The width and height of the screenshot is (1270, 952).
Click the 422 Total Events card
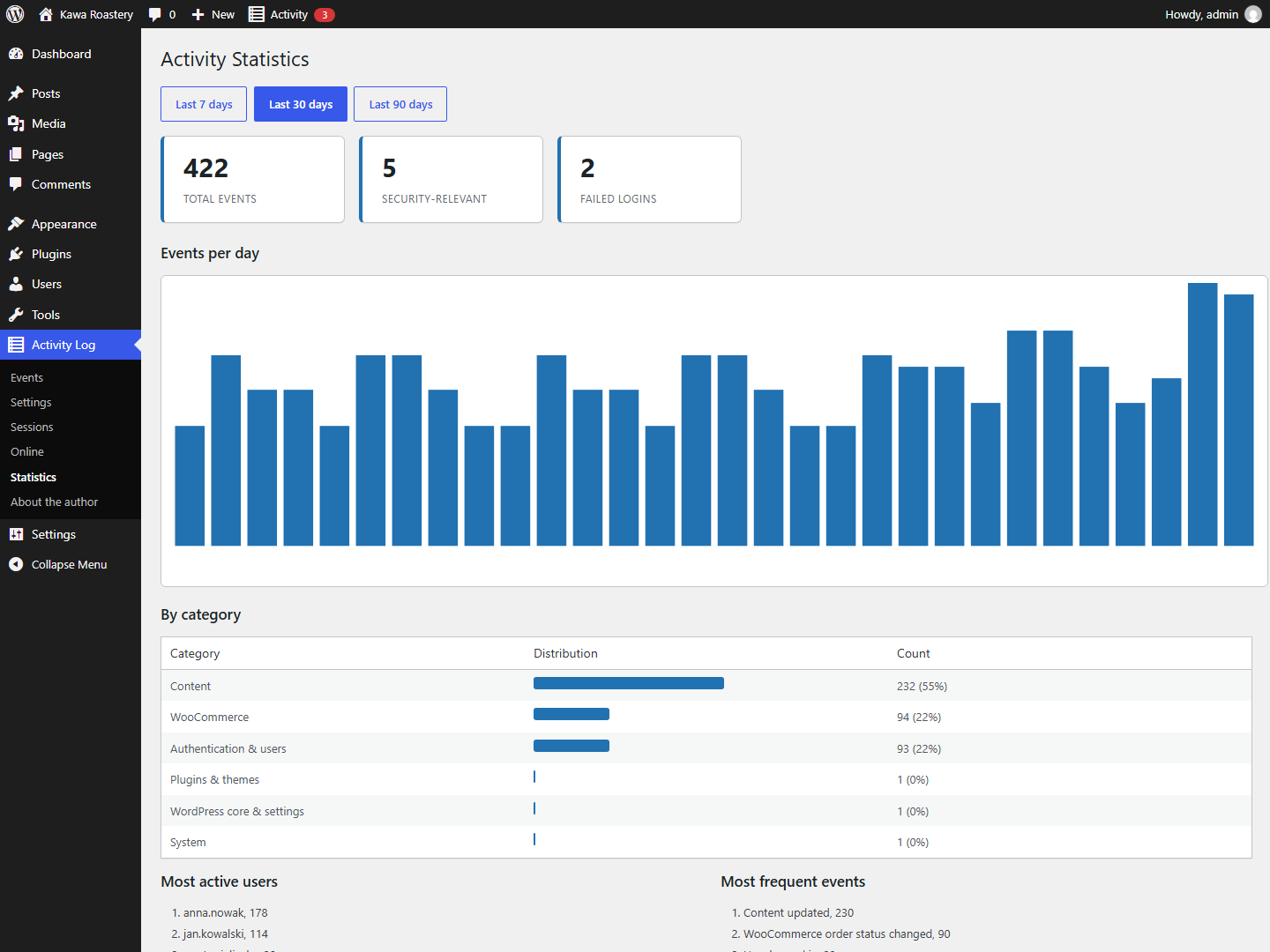click(252, 179)
